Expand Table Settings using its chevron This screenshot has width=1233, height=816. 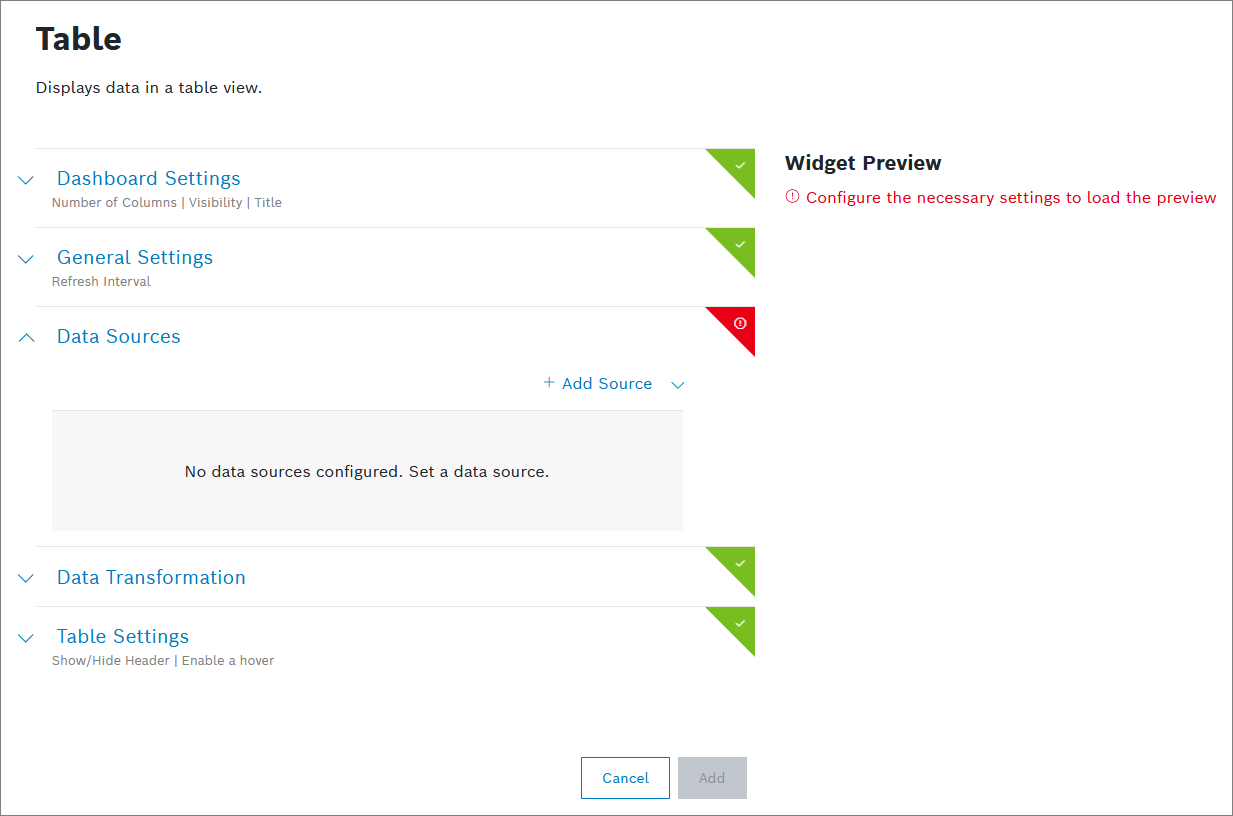(26, 638)
